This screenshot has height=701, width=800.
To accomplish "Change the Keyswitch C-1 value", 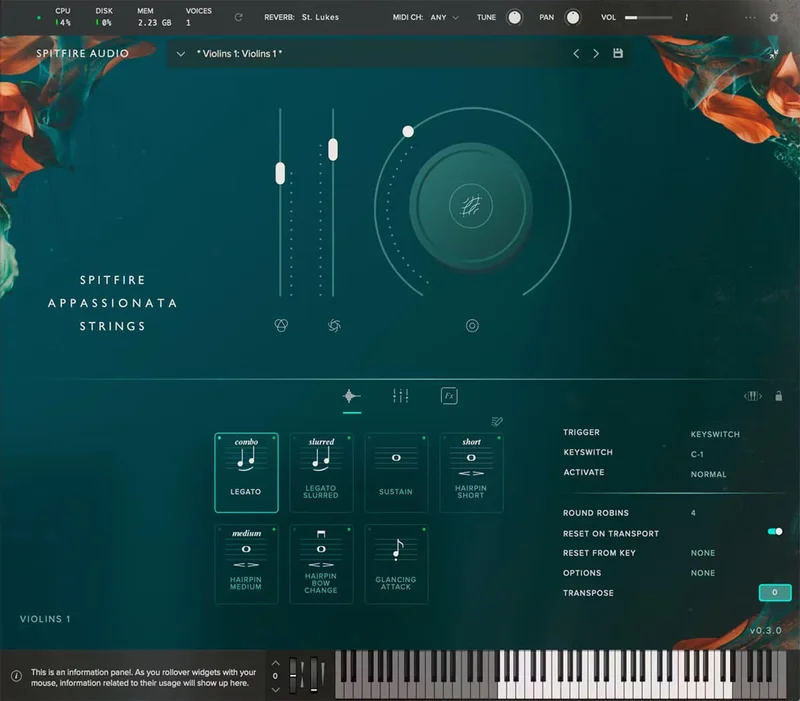I will tap(697, 454).
